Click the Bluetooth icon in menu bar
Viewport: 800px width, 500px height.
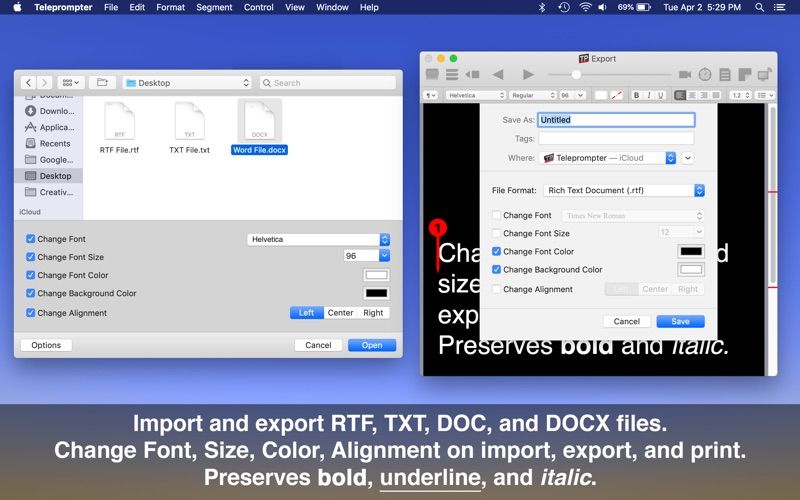pyautogui.click(x=542, y=7)
